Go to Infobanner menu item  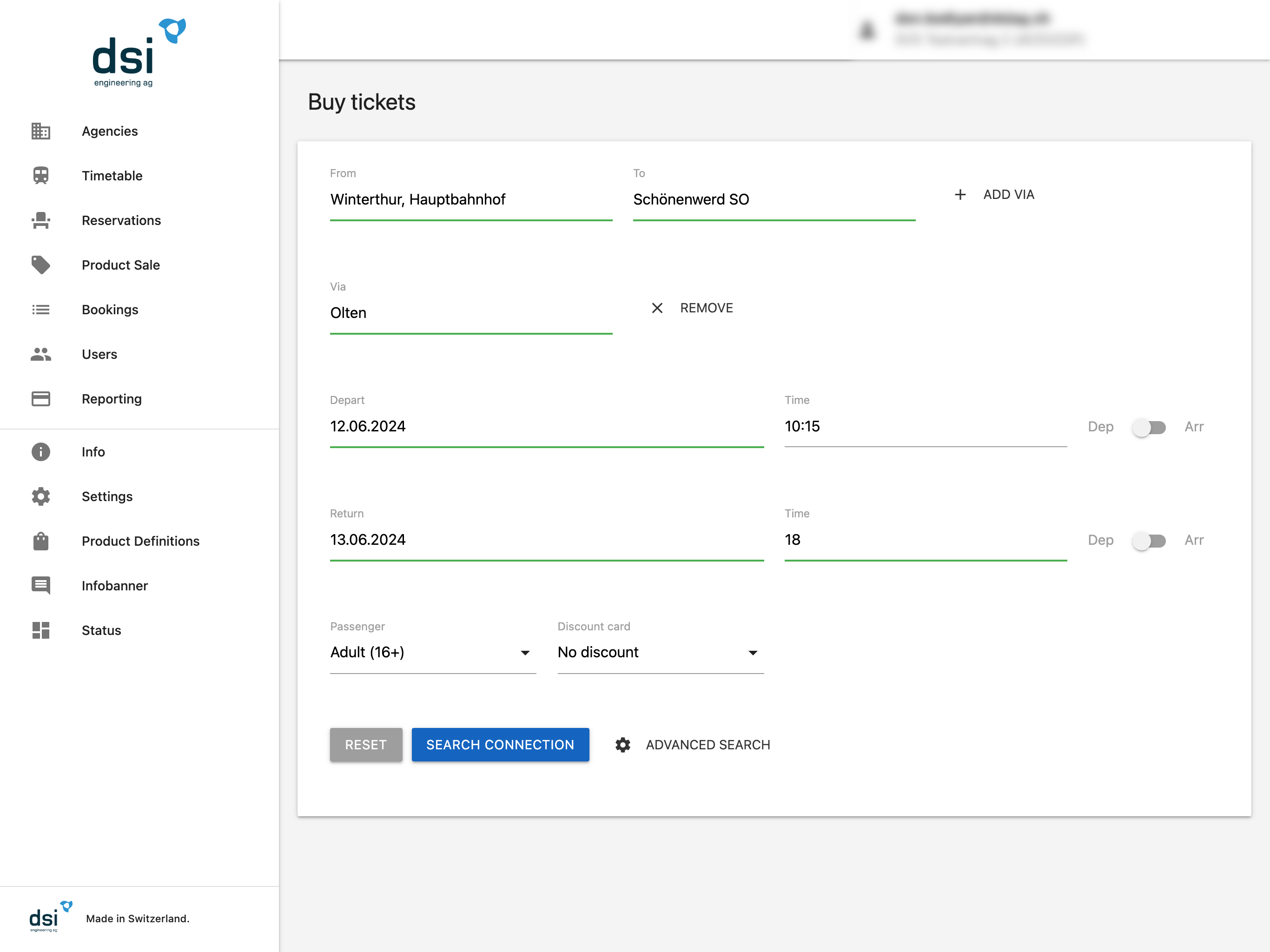click(115, 586)
